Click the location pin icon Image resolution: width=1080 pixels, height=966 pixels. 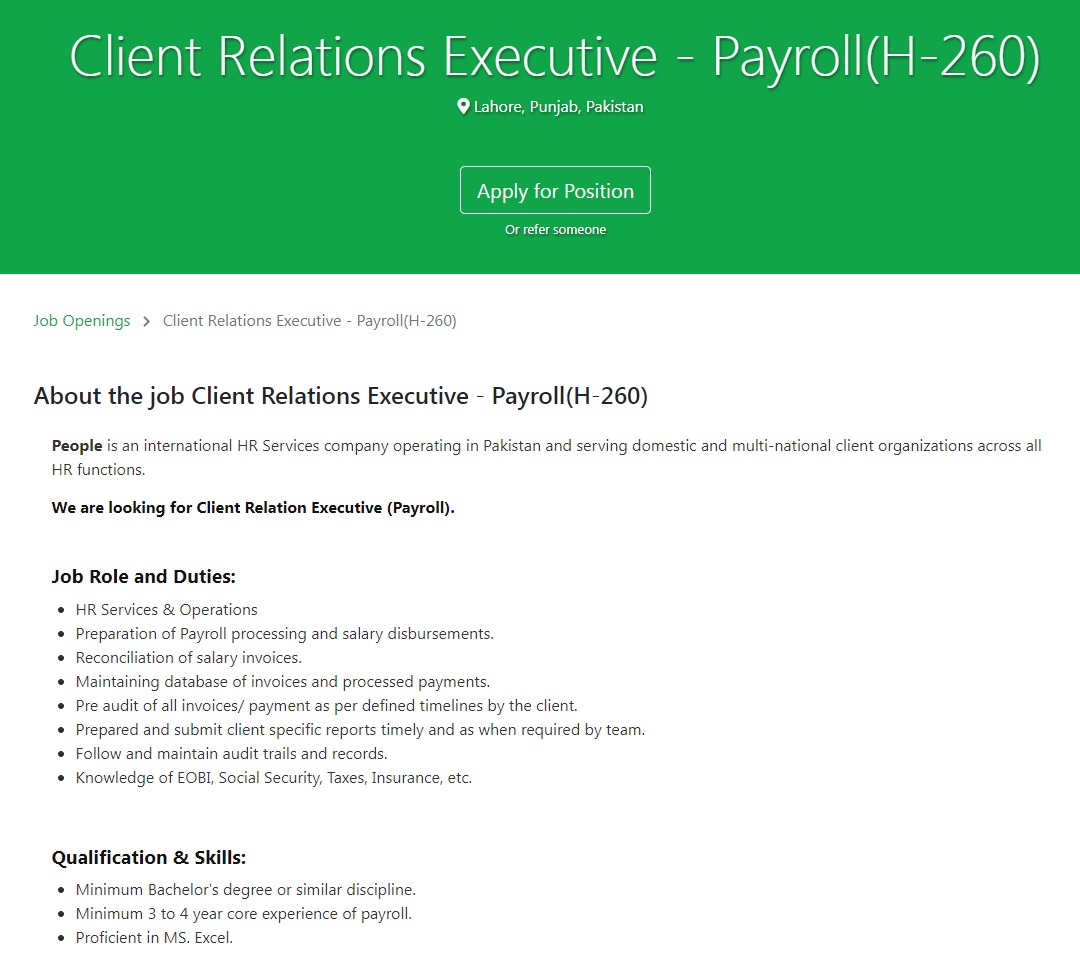463,106
